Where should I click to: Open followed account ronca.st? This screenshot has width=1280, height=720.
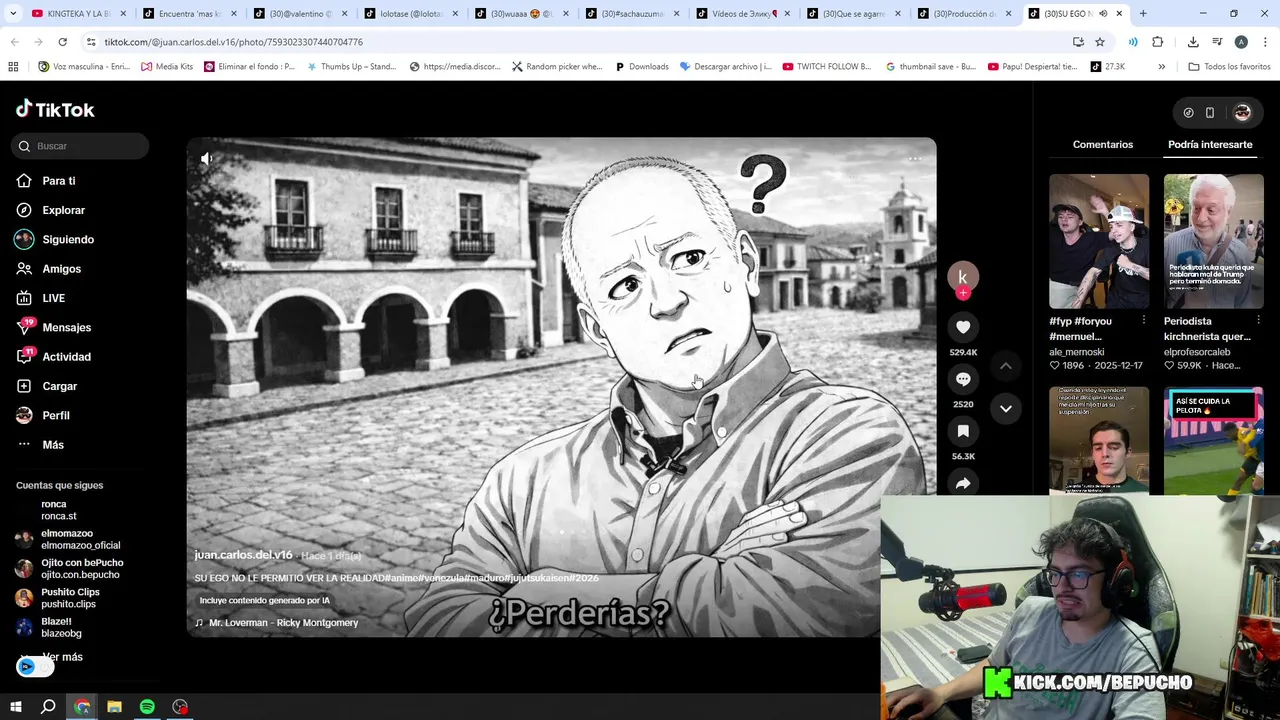coord(58,510)
